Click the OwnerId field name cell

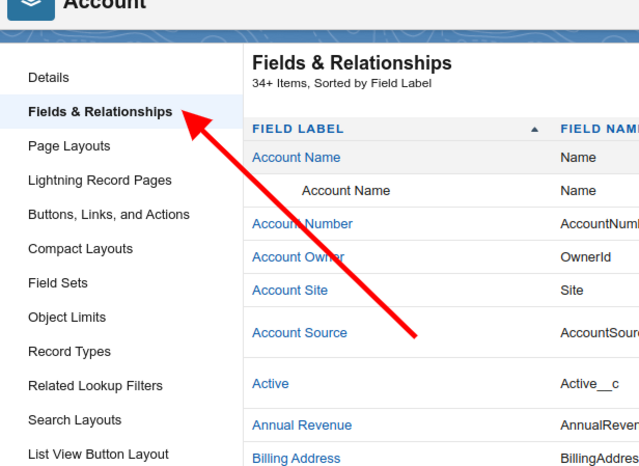(586, 257)
